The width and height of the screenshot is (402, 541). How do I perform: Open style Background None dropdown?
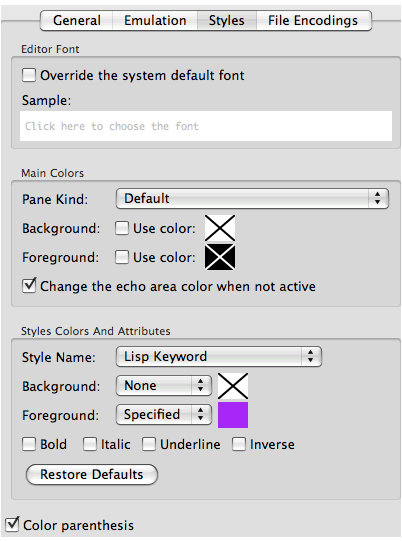tap(164, 385)
